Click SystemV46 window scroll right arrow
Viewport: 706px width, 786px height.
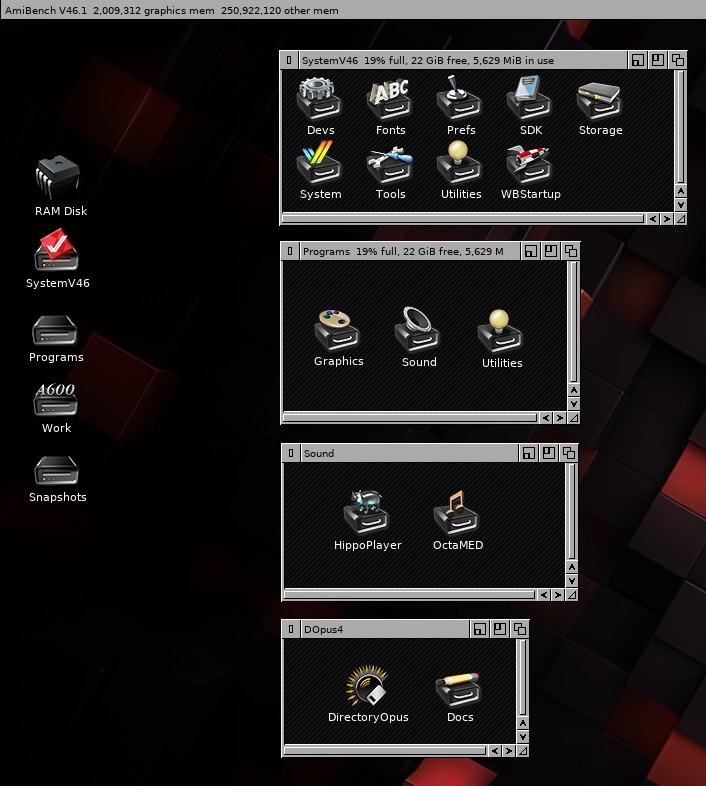pyautogui.click(x=666, y=219)
